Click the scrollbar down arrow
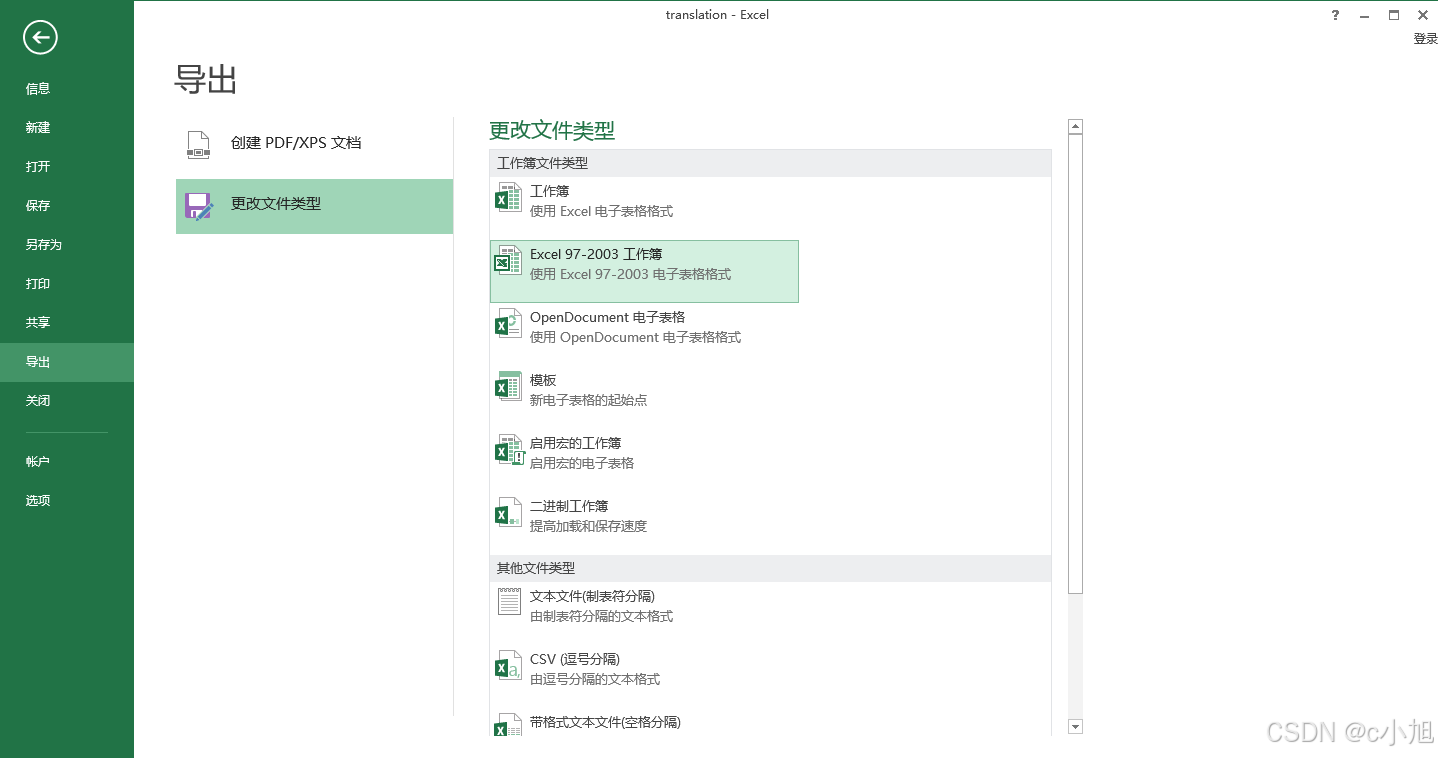The image size is (1438, 758). pos(1076,727)
